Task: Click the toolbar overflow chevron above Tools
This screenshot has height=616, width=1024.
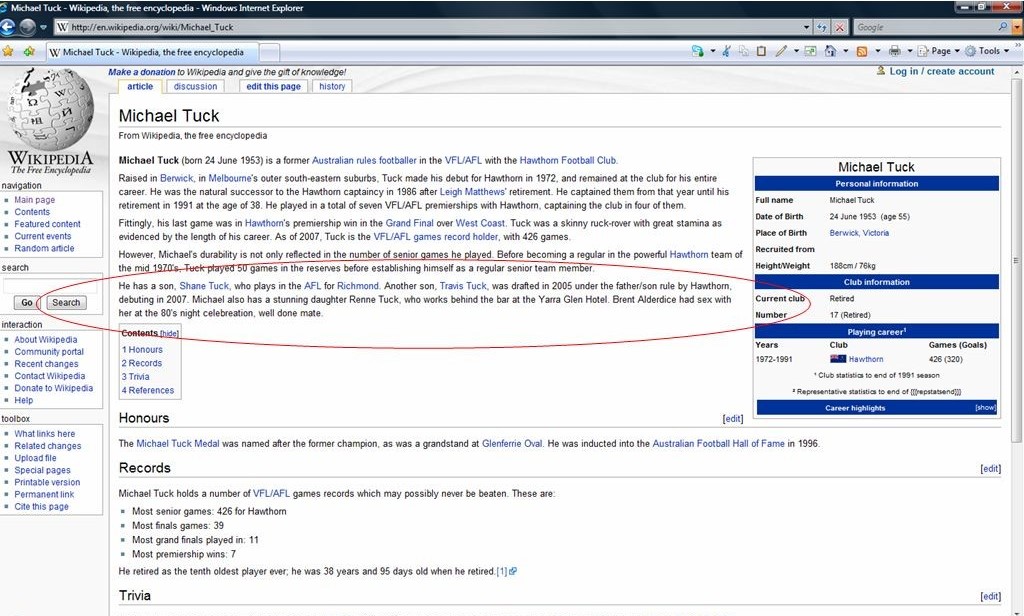Action: click(x=1016, y=44)
